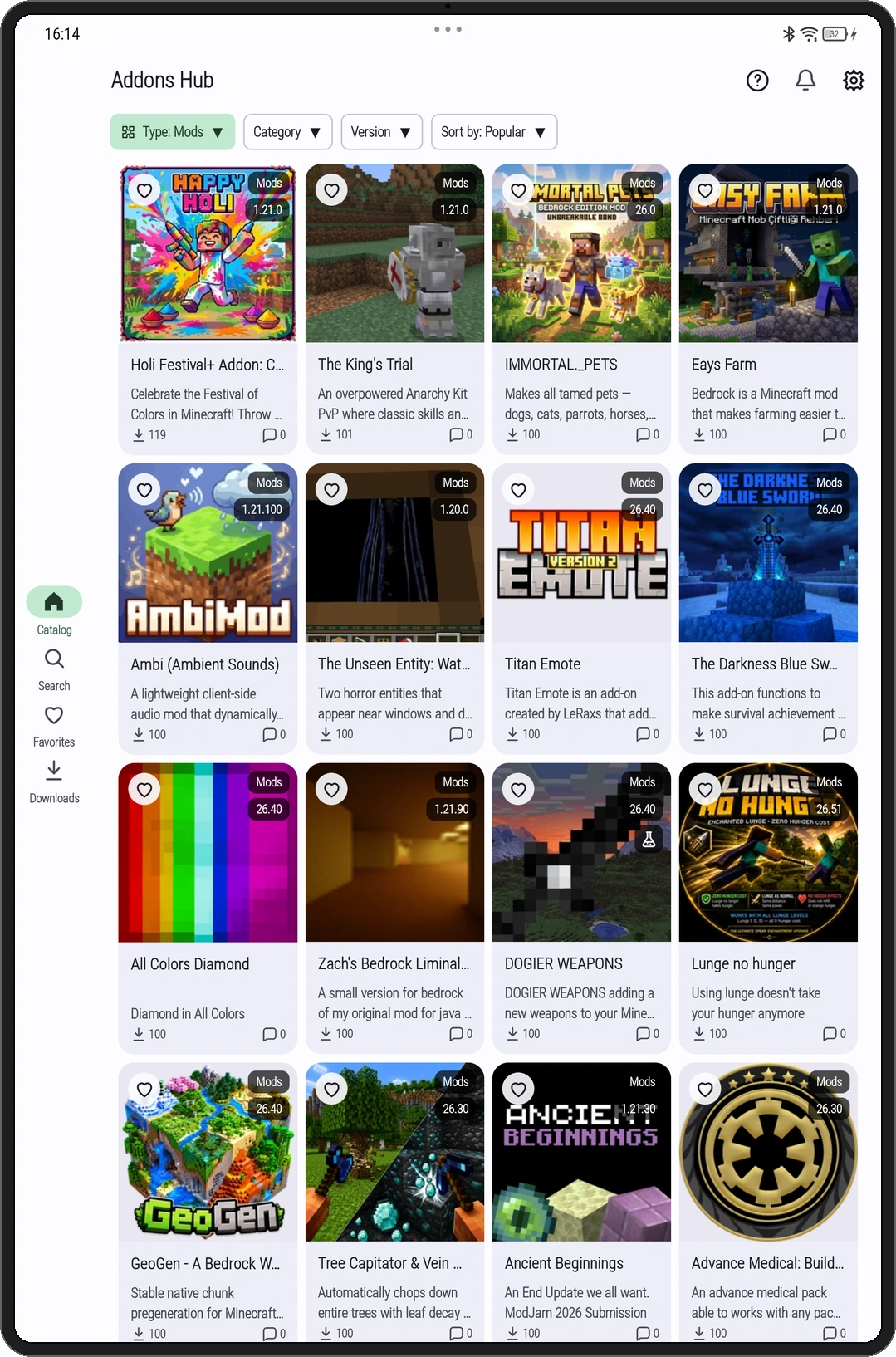Tap heart on DOGIER WEAPONS card
The width and height of the screenshot is (896, 1357).
[518, 790]
